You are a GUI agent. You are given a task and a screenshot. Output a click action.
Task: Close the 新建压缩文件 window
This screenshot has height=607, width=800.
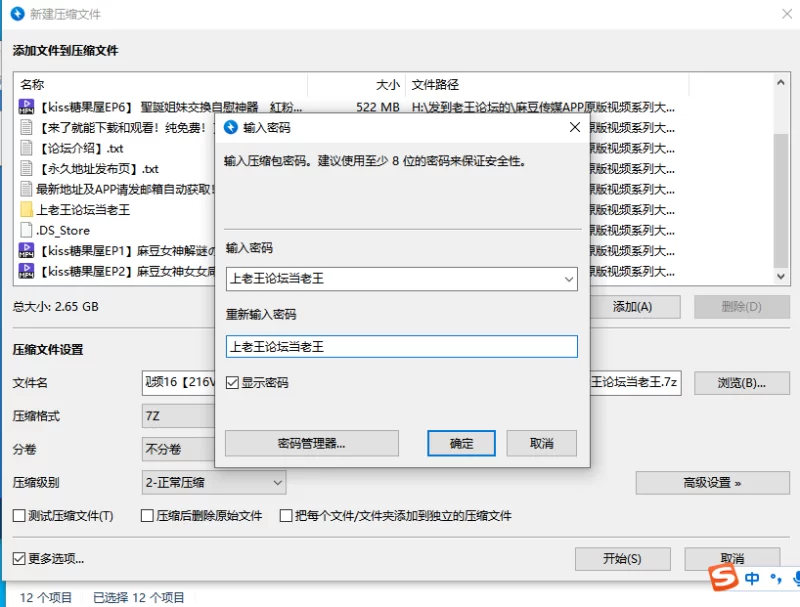pyautogui.click(x=787, y=14)
